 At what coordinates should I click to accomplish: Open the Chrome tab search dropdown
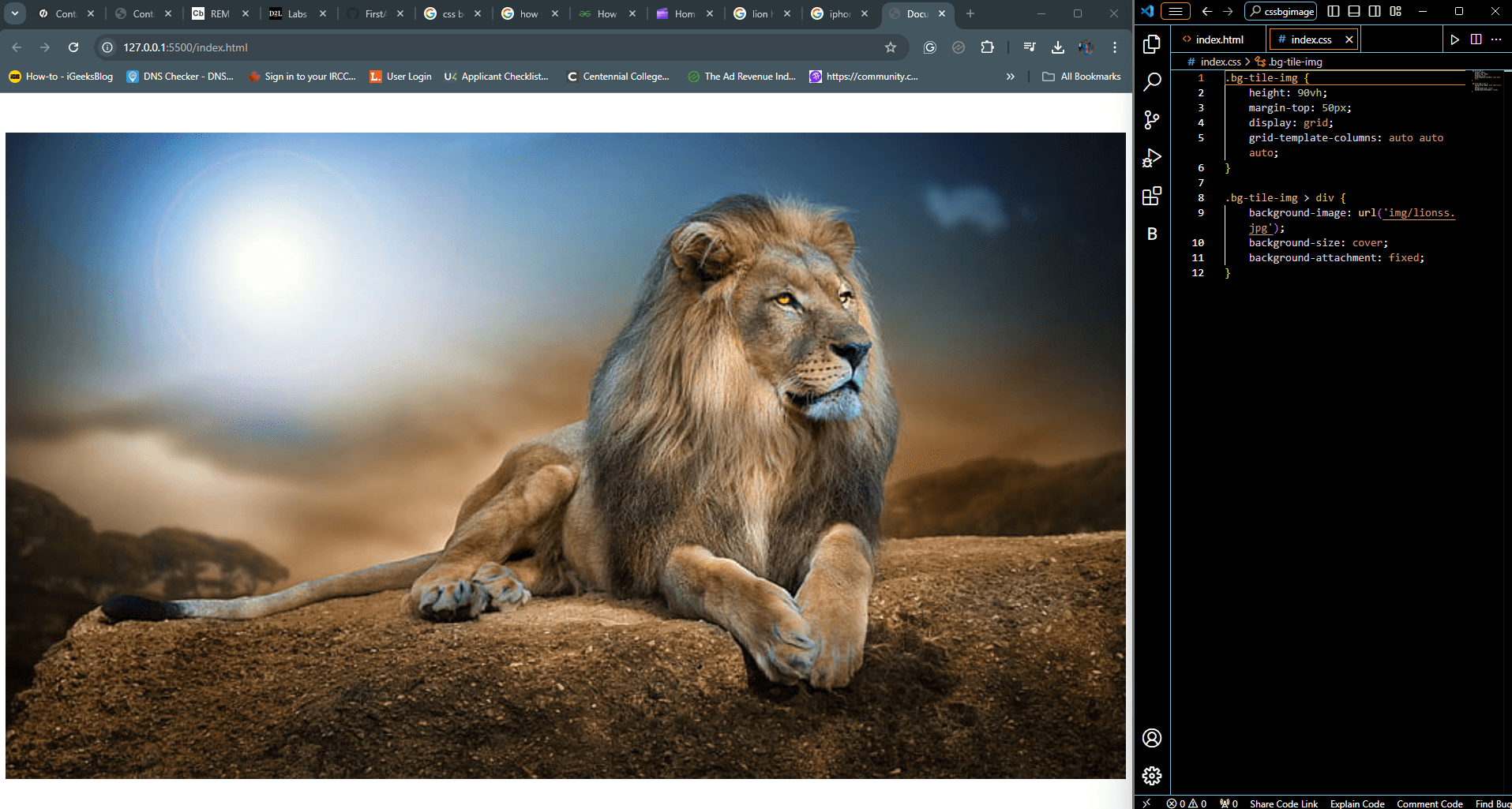coord(15,13)
